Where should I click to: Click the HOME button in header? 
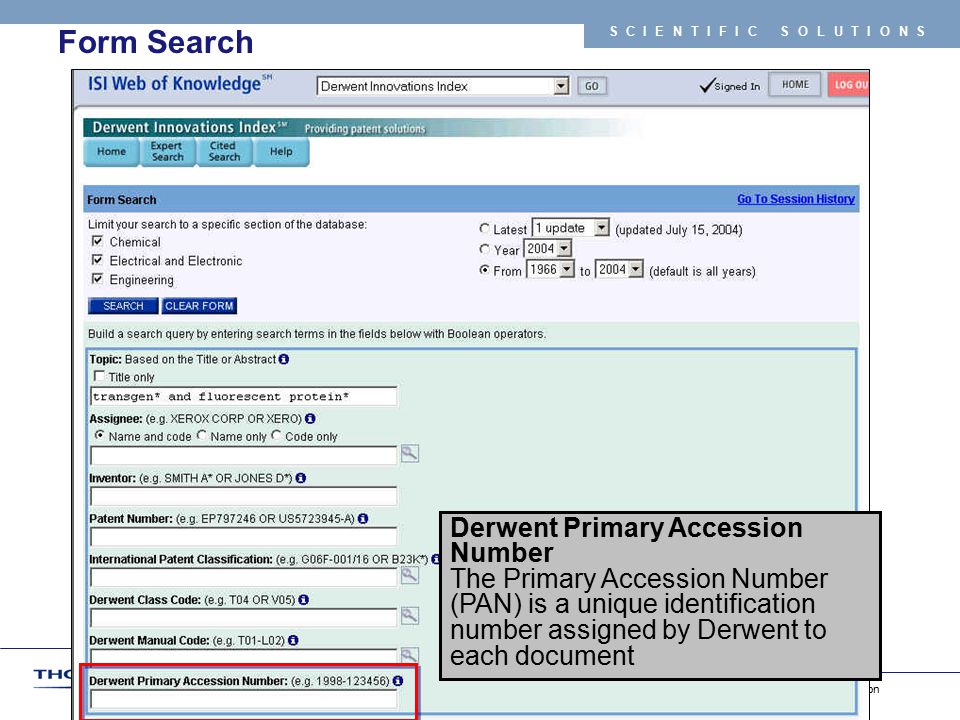click(795, 84)
